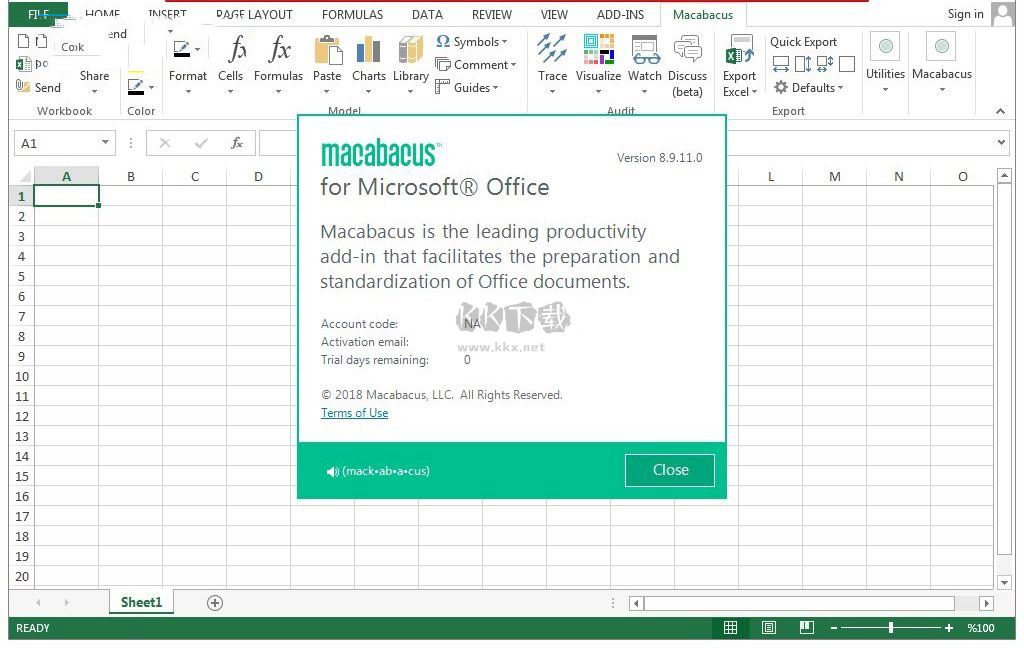Image resolution: width=1024 pixels, height=648 pixels.
Task: Play the Macabacus pronunciation speaker icon
Action: [x=332, y=471]
